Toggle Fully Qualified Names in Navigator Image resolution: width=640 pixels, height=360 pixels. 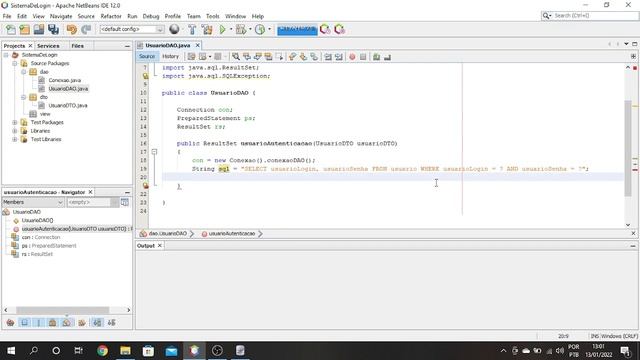click(x=82, y=323)
